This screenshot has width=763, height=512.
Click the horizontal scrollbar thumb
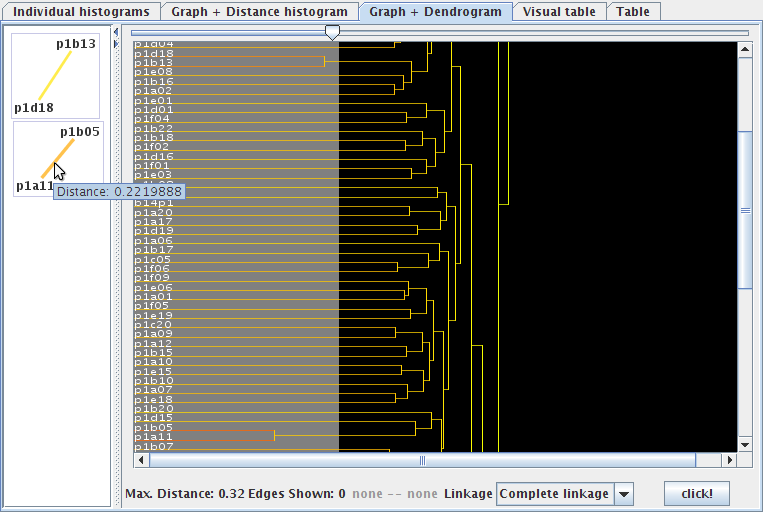(422, 460)
